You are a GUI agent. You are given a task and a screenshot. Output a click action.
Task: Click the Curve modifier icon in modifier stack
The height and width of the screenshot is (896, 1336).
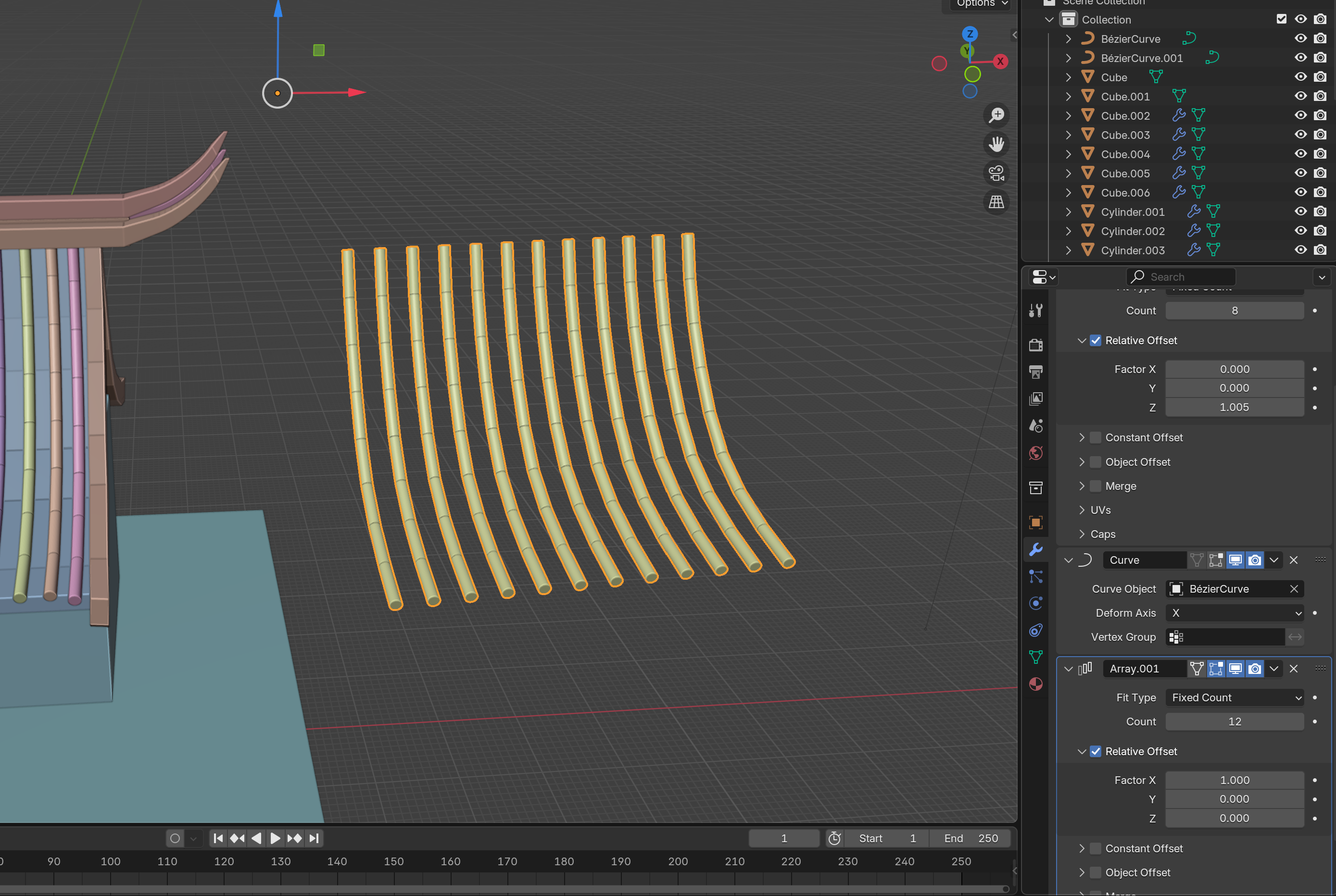(x=1085, y=559)
